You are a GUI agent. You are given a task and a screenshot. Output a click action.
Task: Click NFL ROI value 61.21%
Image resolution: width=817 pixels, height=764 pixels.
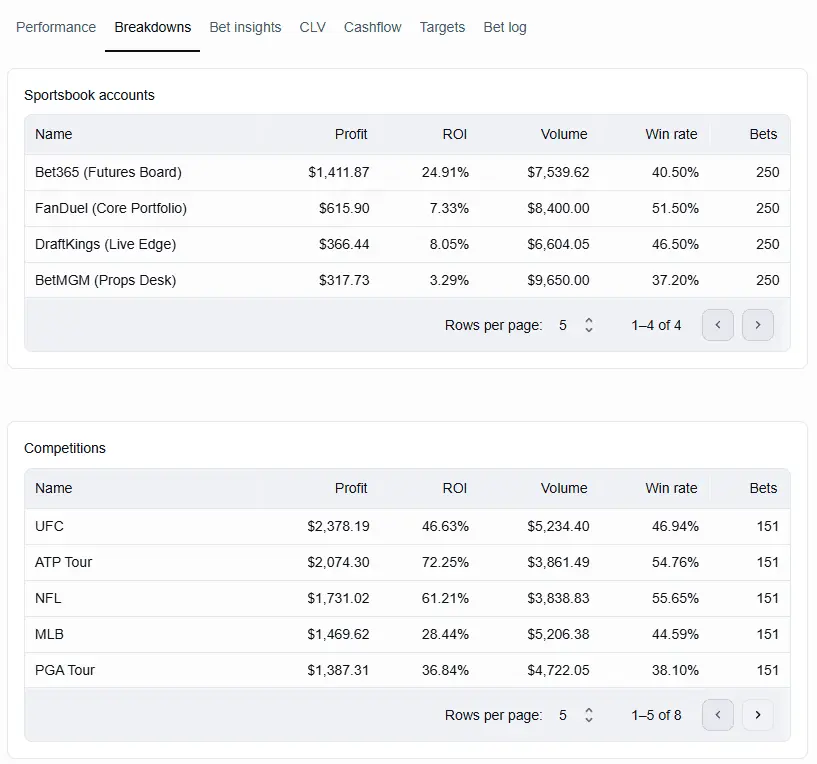(445, 598)
